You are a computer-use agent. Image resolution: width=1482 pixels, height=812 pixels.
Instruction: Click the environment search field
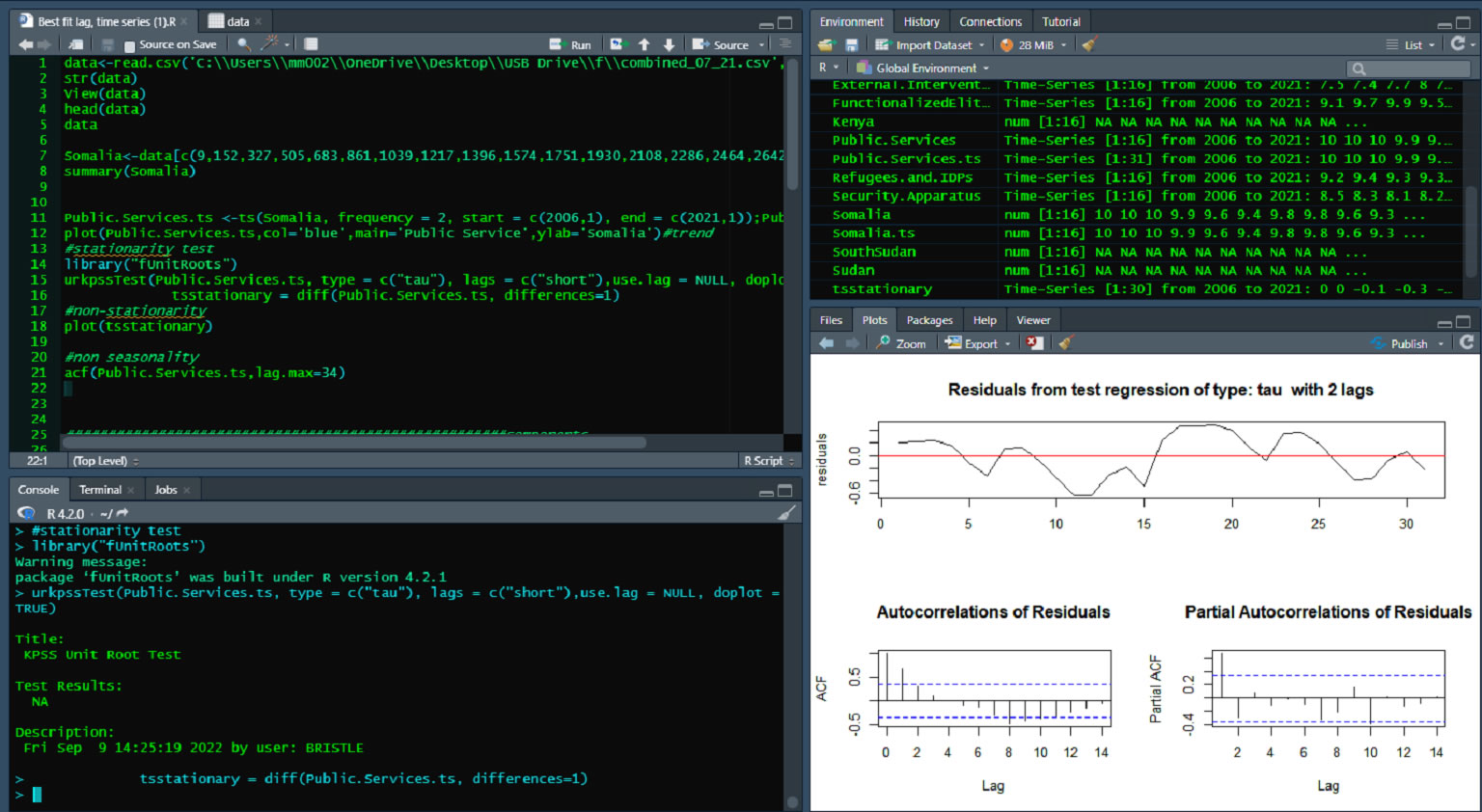[x=1407, y=68]
